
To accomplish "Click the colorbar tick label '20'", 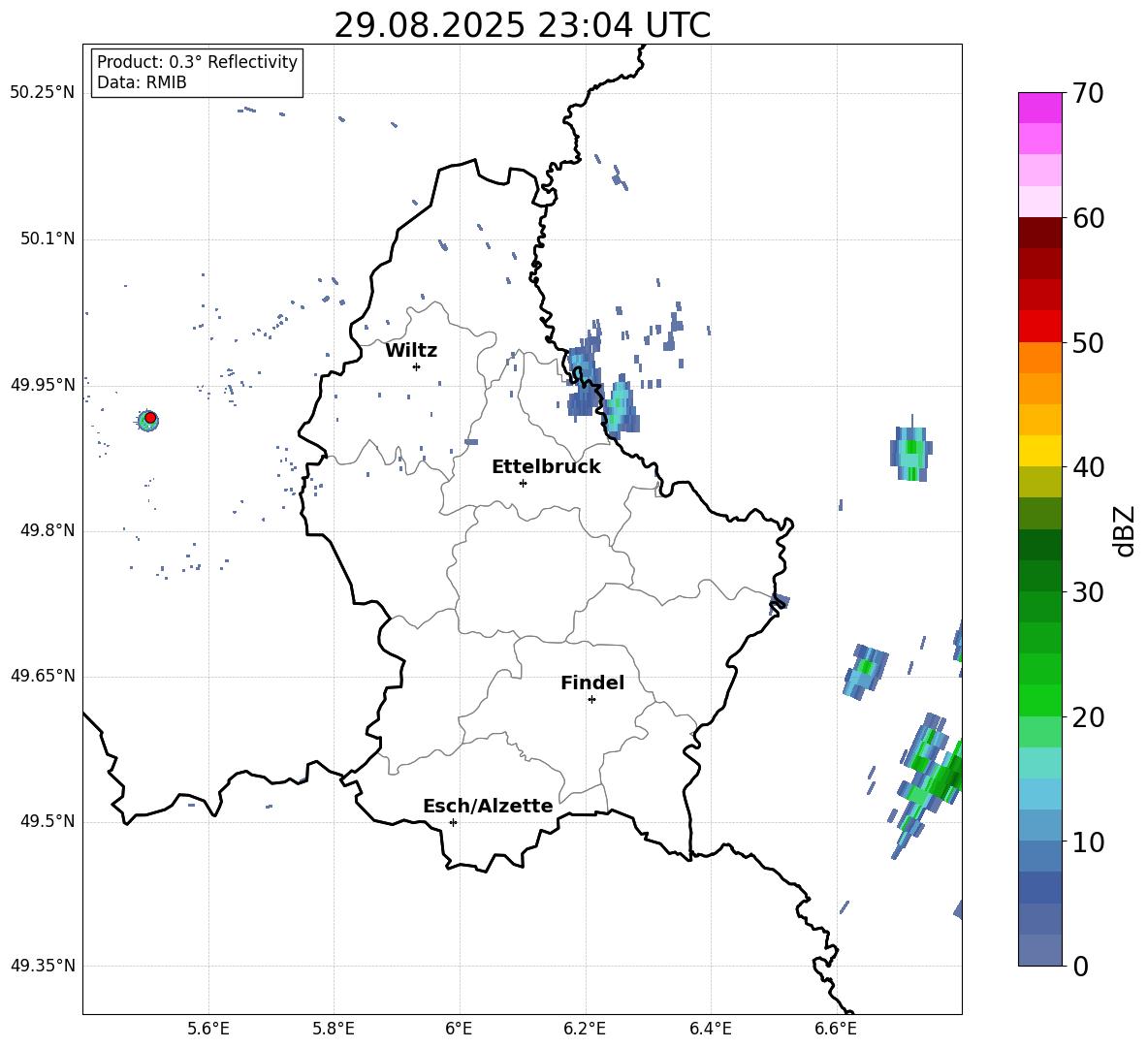I will tap(1088, 718).
